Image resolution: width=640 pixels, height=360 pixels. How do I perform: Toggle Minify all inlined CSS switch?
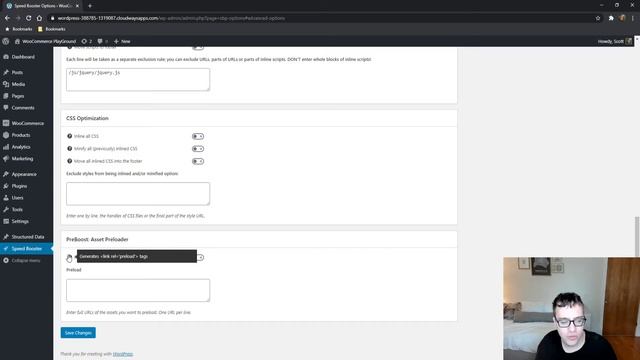coord(198,149)
